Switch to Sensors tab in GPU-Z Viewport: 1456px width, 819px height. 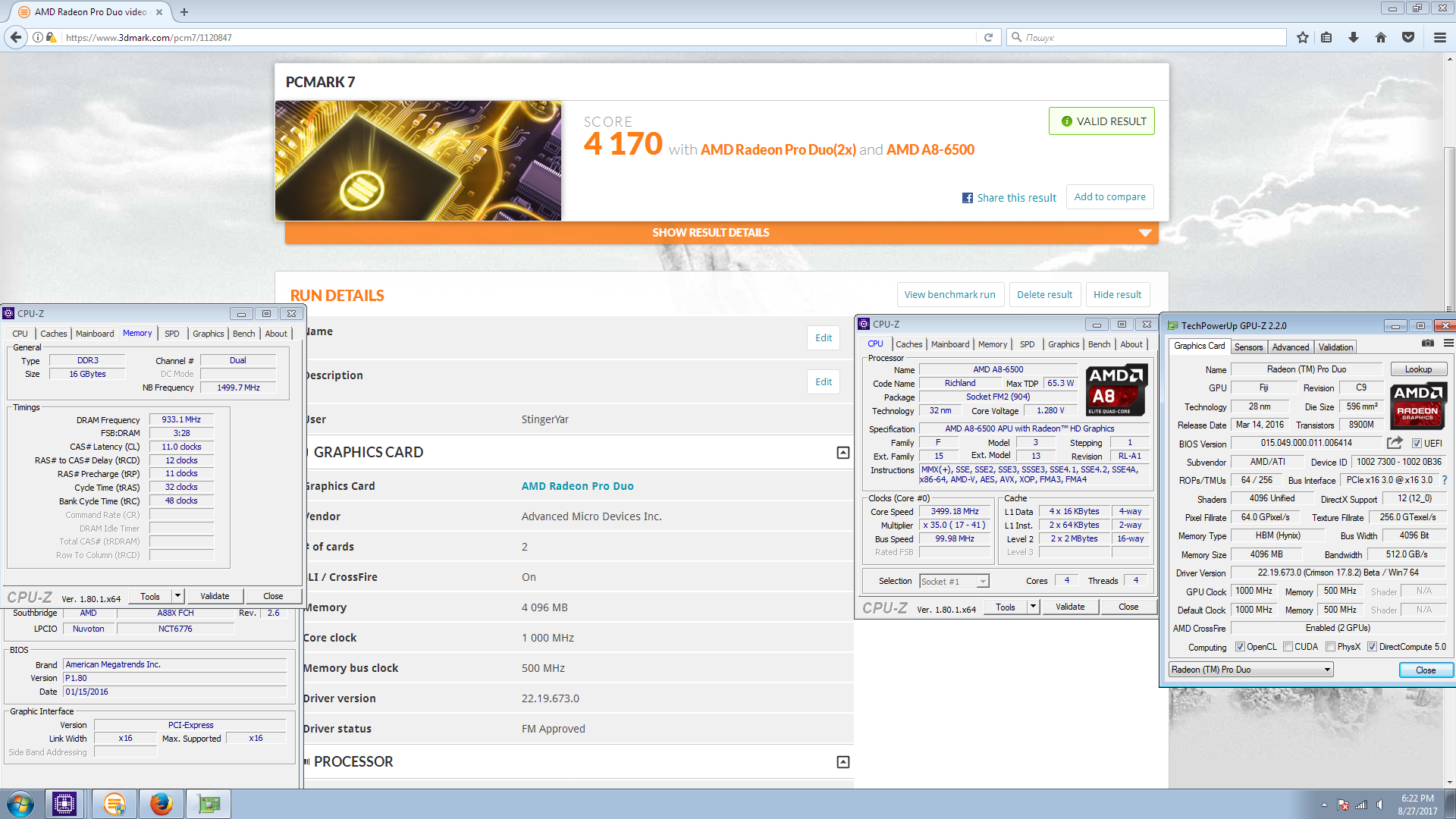click(x=1248, y=347)
